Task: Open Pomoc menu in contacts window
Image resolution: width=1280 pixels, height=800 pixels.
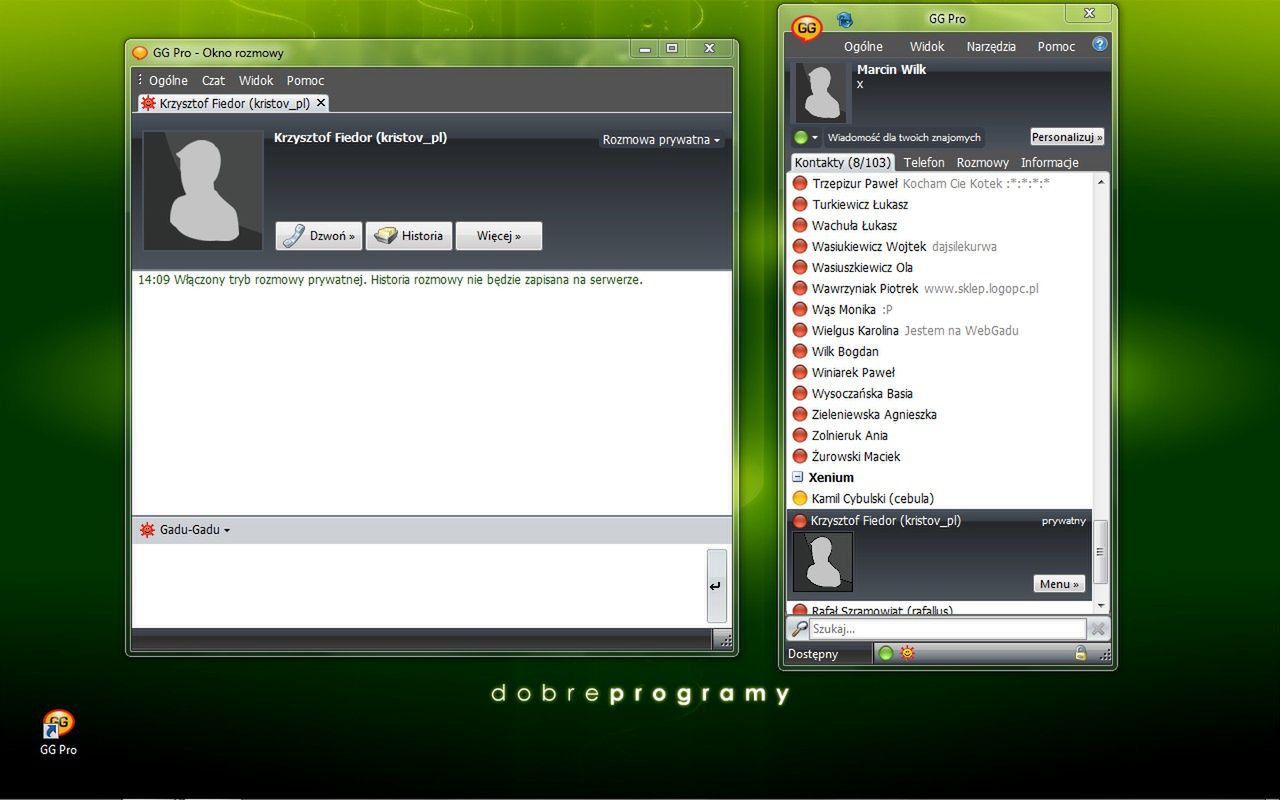Action: [1056, 46]
